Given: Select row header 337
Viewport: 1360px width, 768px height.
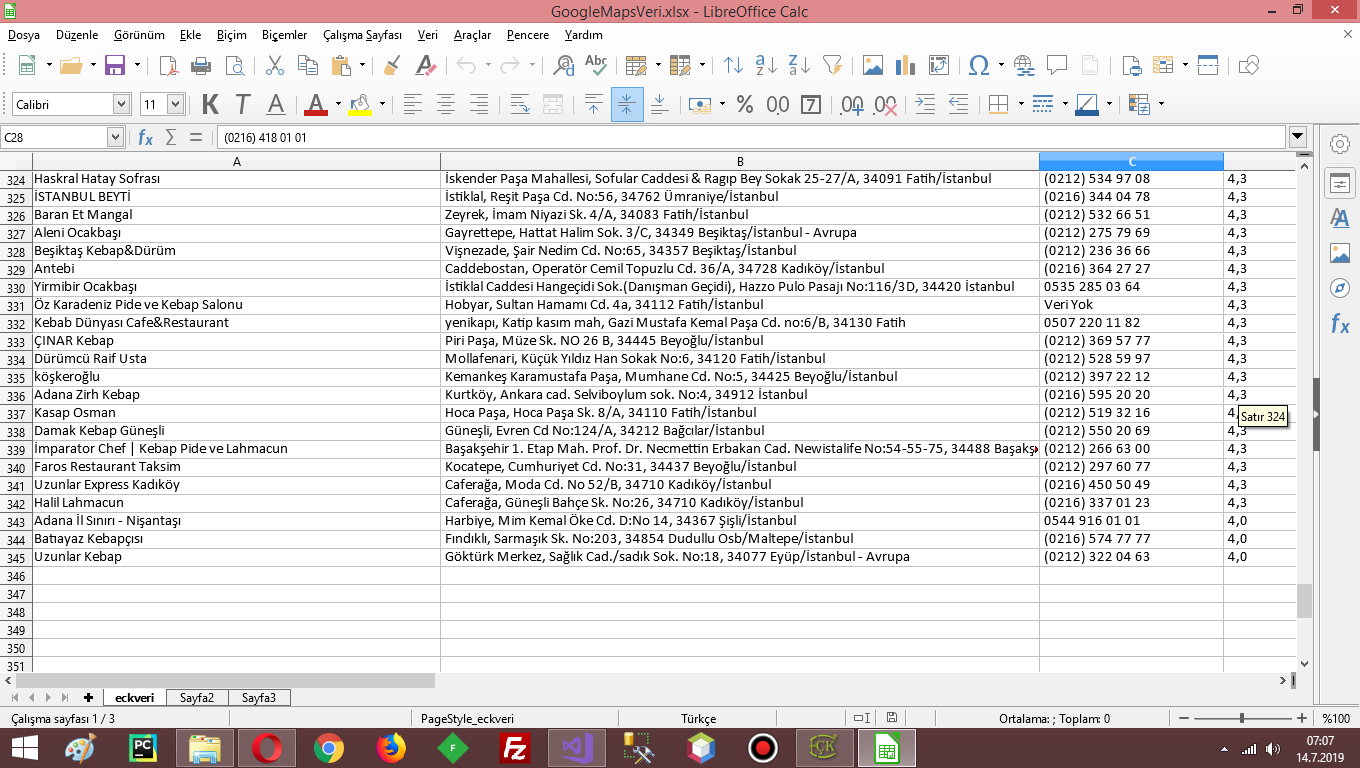Looking at the screenshot, I should coord(16,413).
